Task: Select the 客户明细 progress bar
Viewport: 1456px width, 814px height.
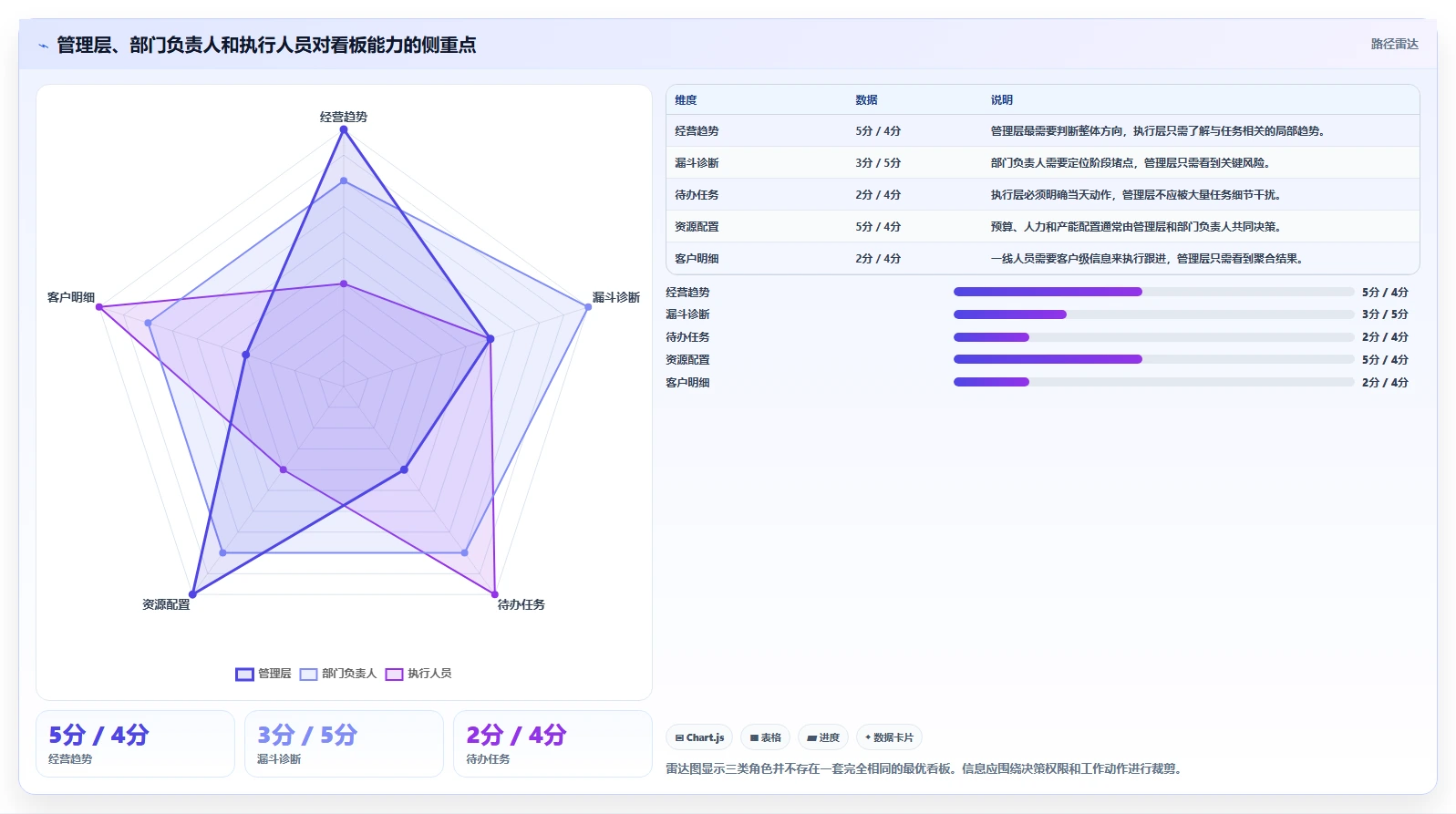Action: pos(1153,382)
